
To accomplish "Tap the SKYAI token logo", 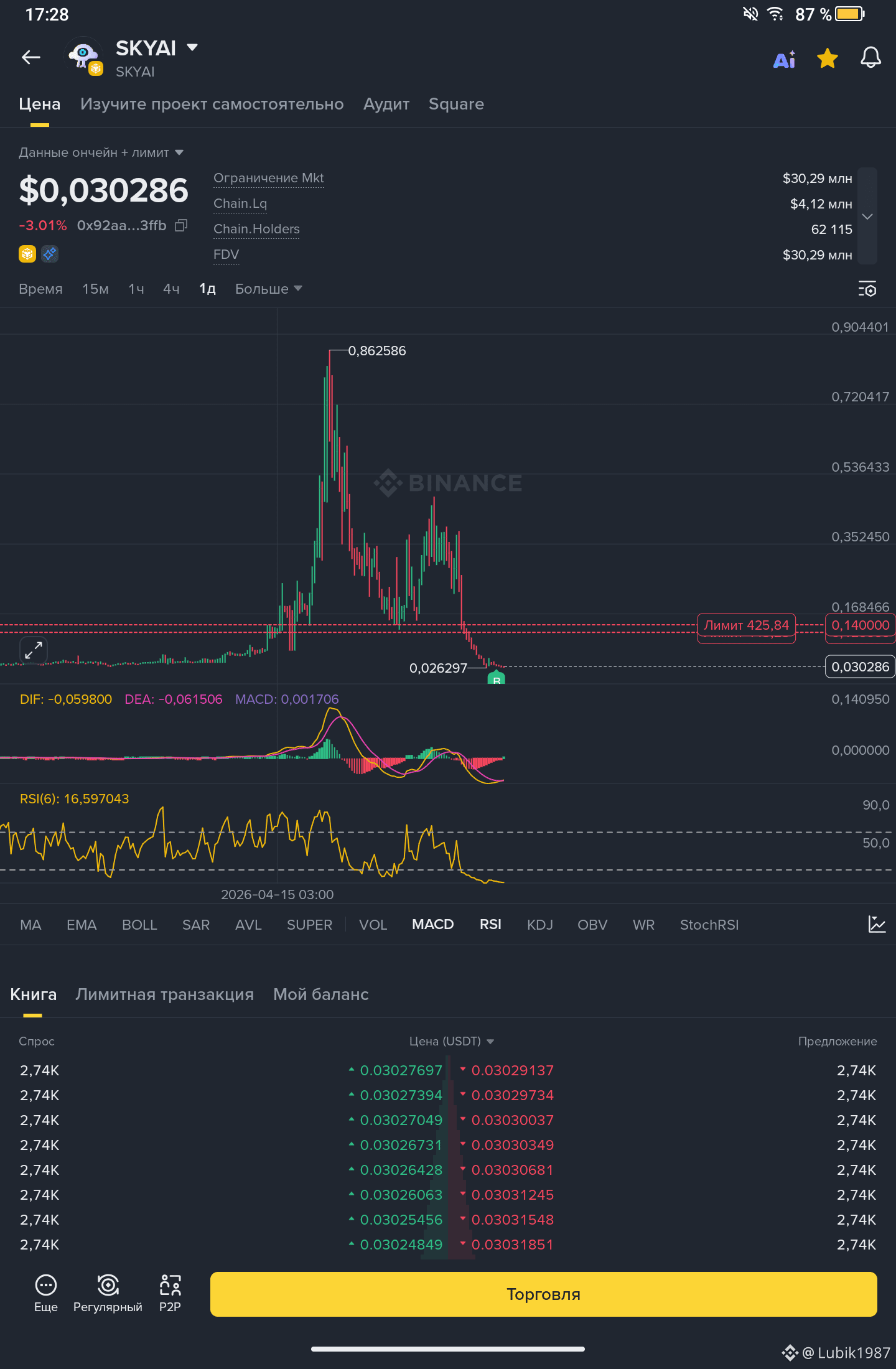I will pos(83,57).
